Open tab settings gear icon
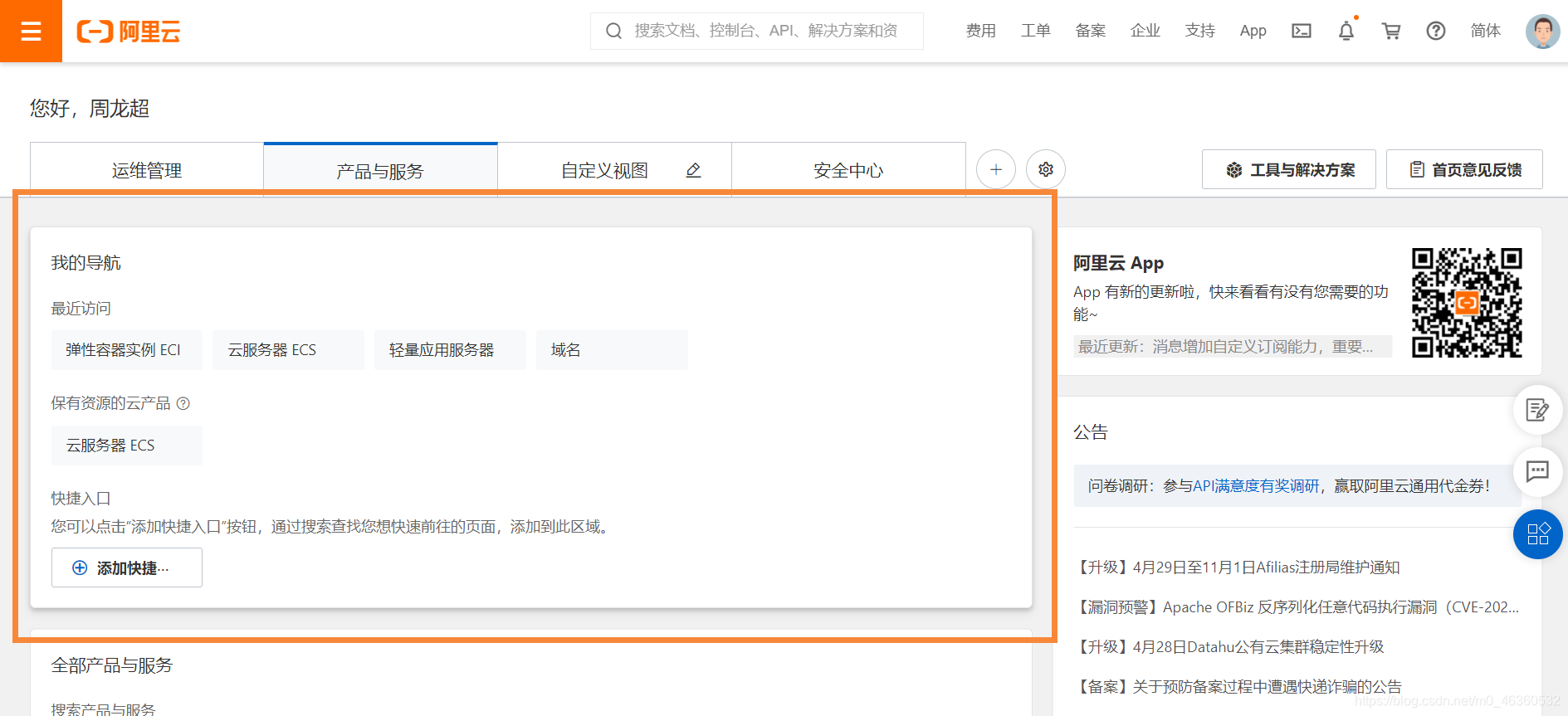Screen dimensions: 1568x716 point(1046,169)
